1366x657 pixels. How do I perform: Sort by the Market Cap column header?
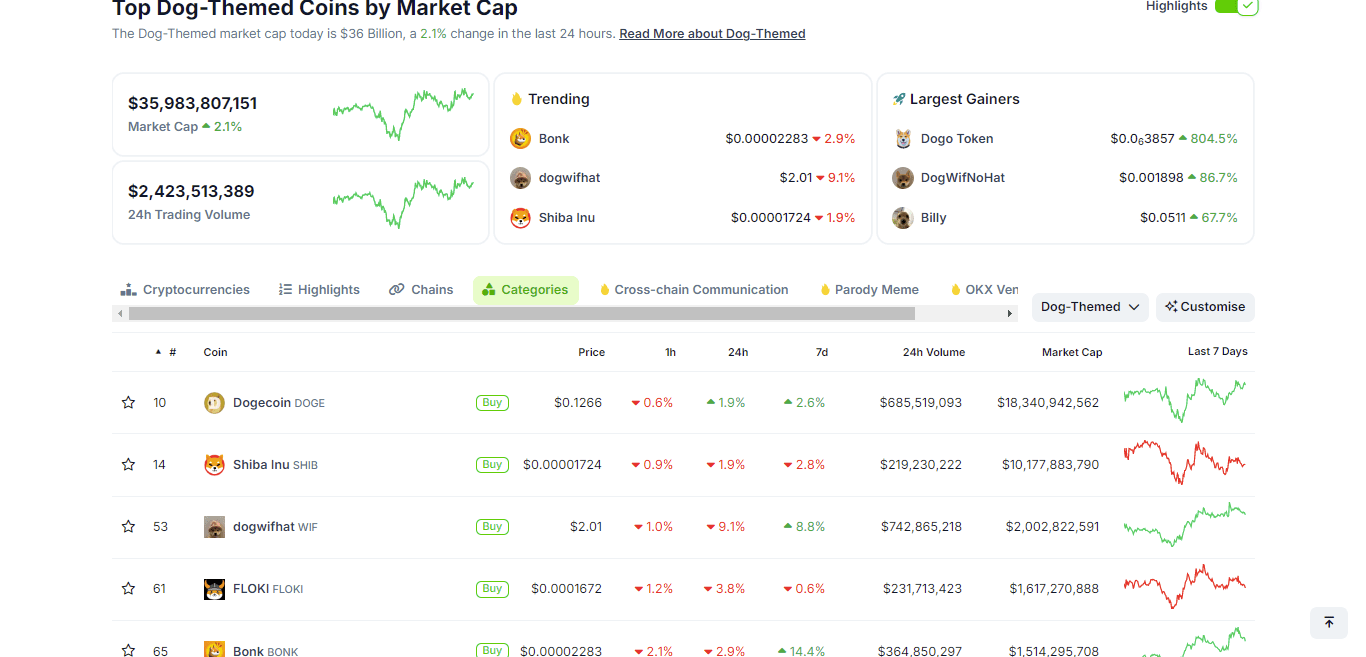coord(1072,352)
